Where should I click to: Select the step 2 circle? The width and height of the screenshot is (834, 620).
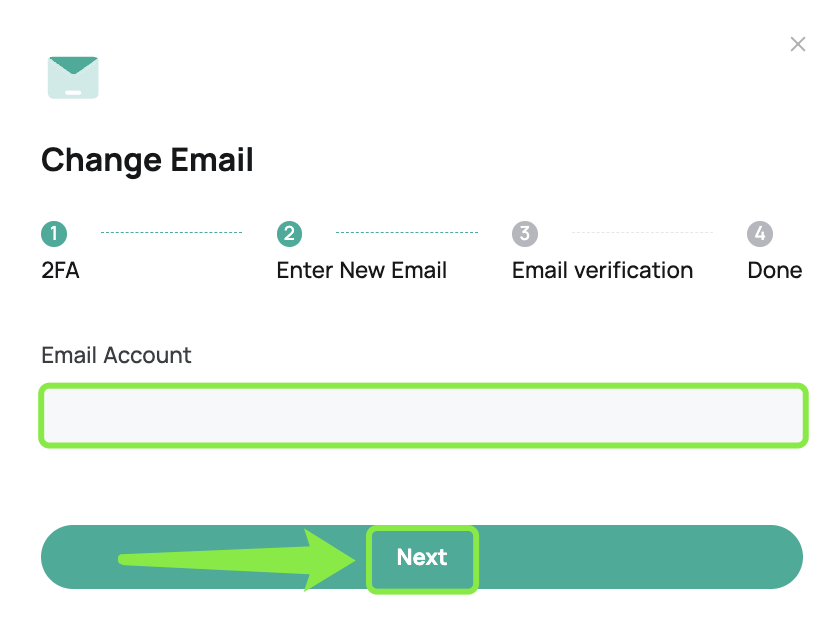click(x=289, y=234)
